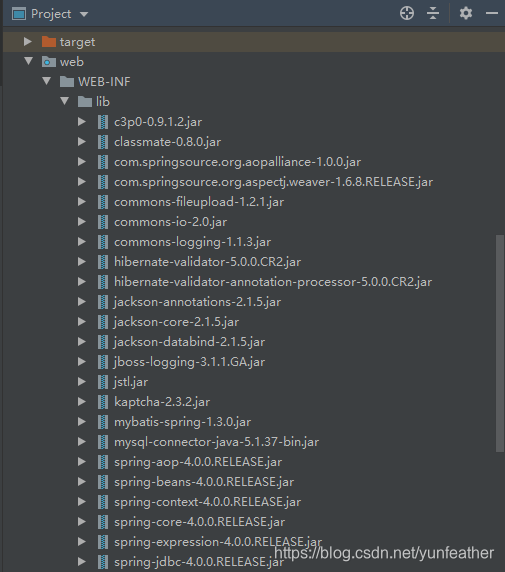Image resolution: width=505 pixels, height=572 pixels.
Task: Click mysql-connector jar archive icon
Action: (x=103, y=442)
